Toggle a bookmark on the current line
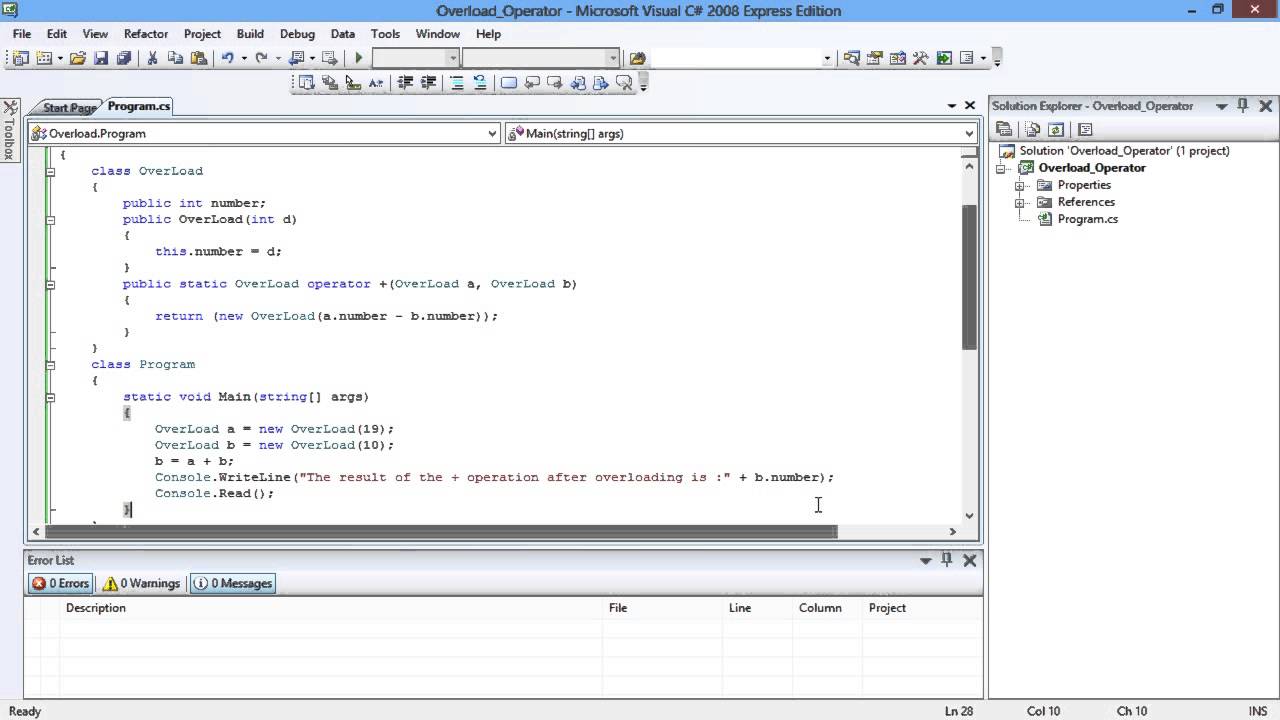 point(509,83)
